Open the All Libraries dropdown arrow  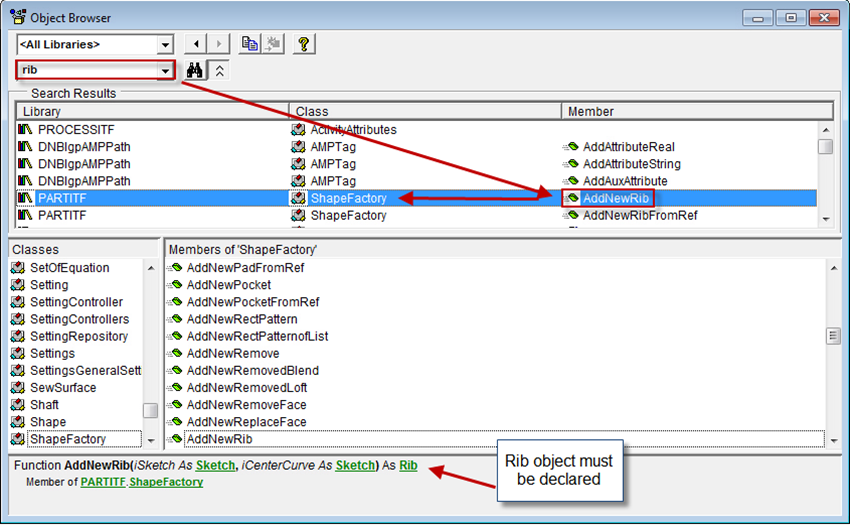point(165,44)
